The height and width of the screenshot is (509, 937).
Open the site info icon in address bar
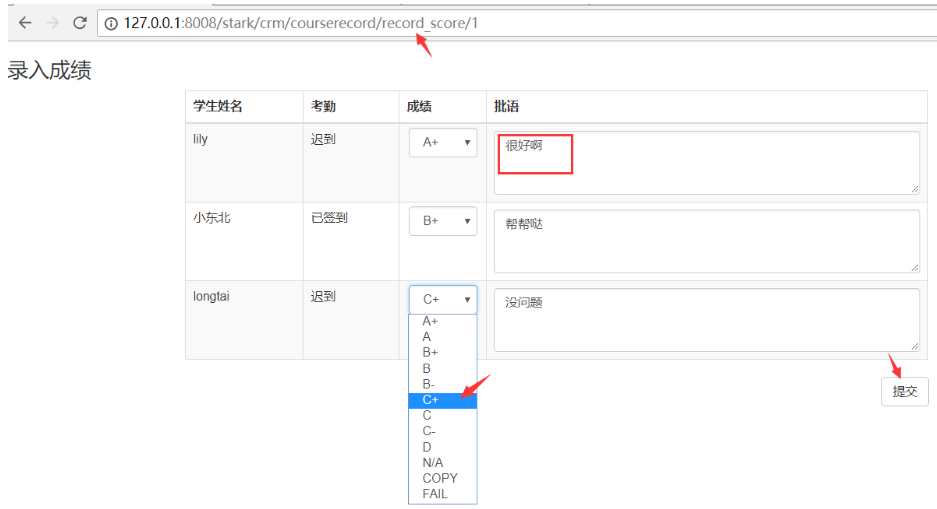(x=111, y=24)
